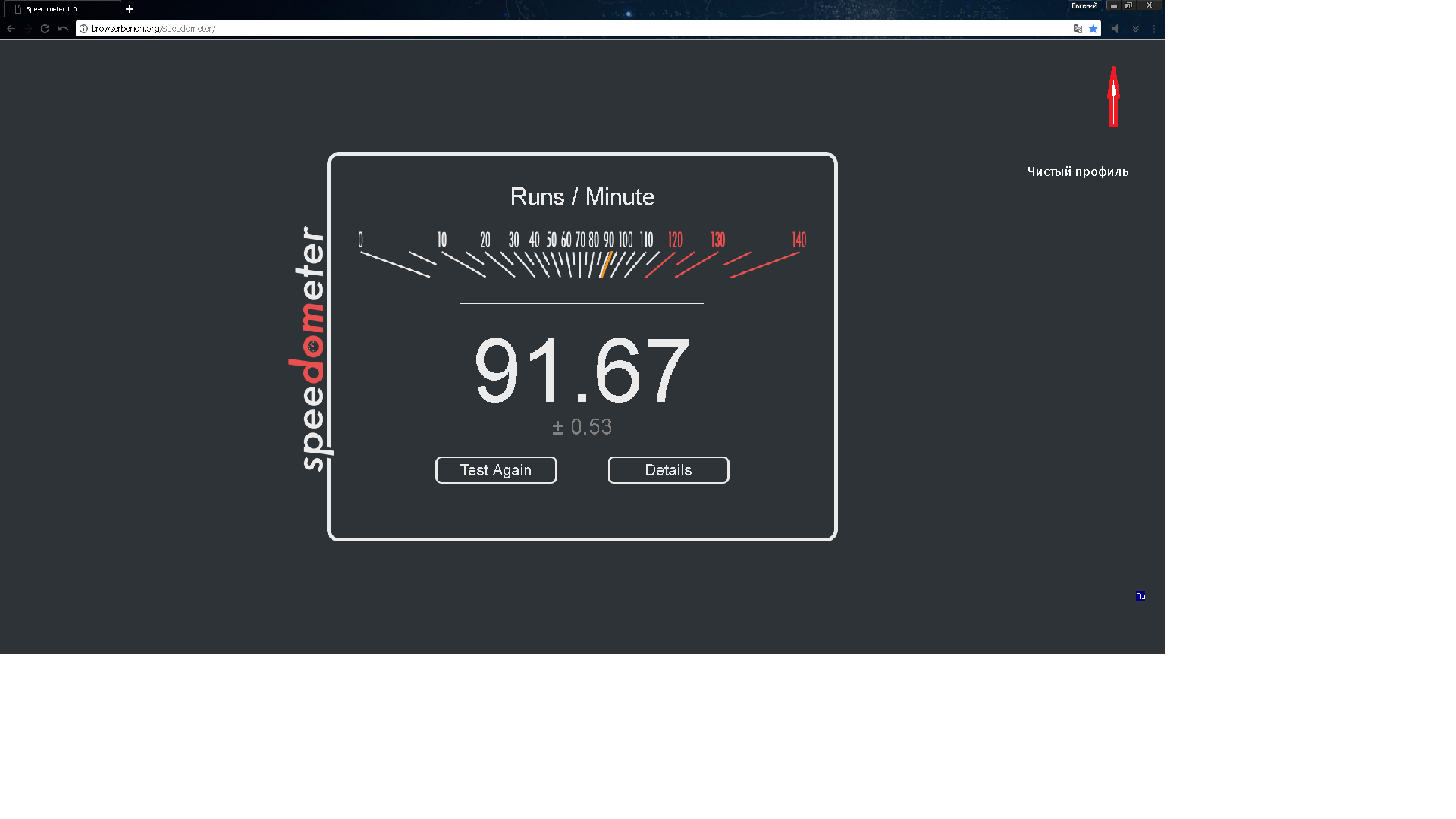1456x819 pixels.
Task: Click the speaker extension icon
Action: [x=1115, y=29]
